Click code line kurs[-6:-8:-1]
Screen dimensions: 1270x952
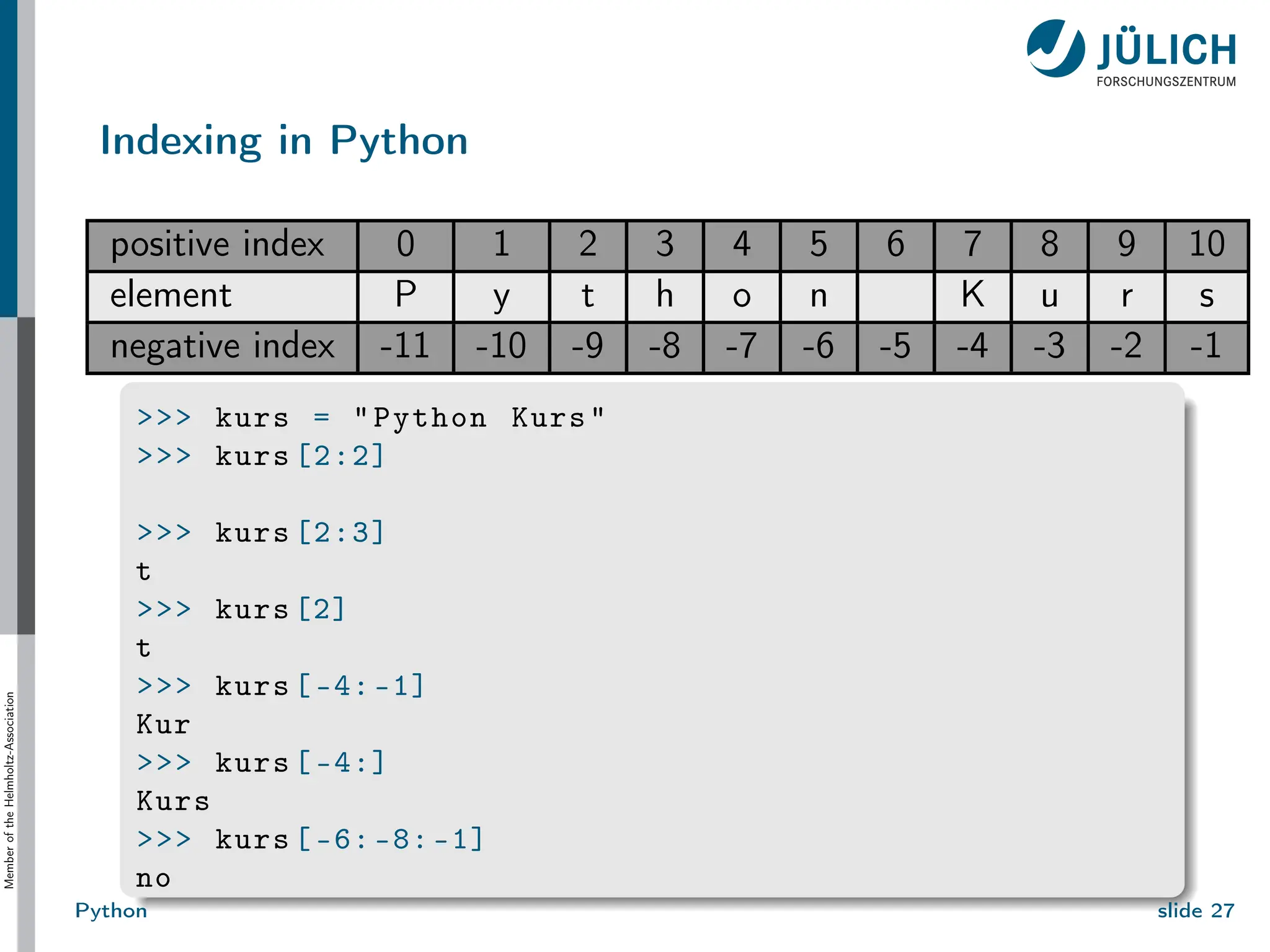309,840
